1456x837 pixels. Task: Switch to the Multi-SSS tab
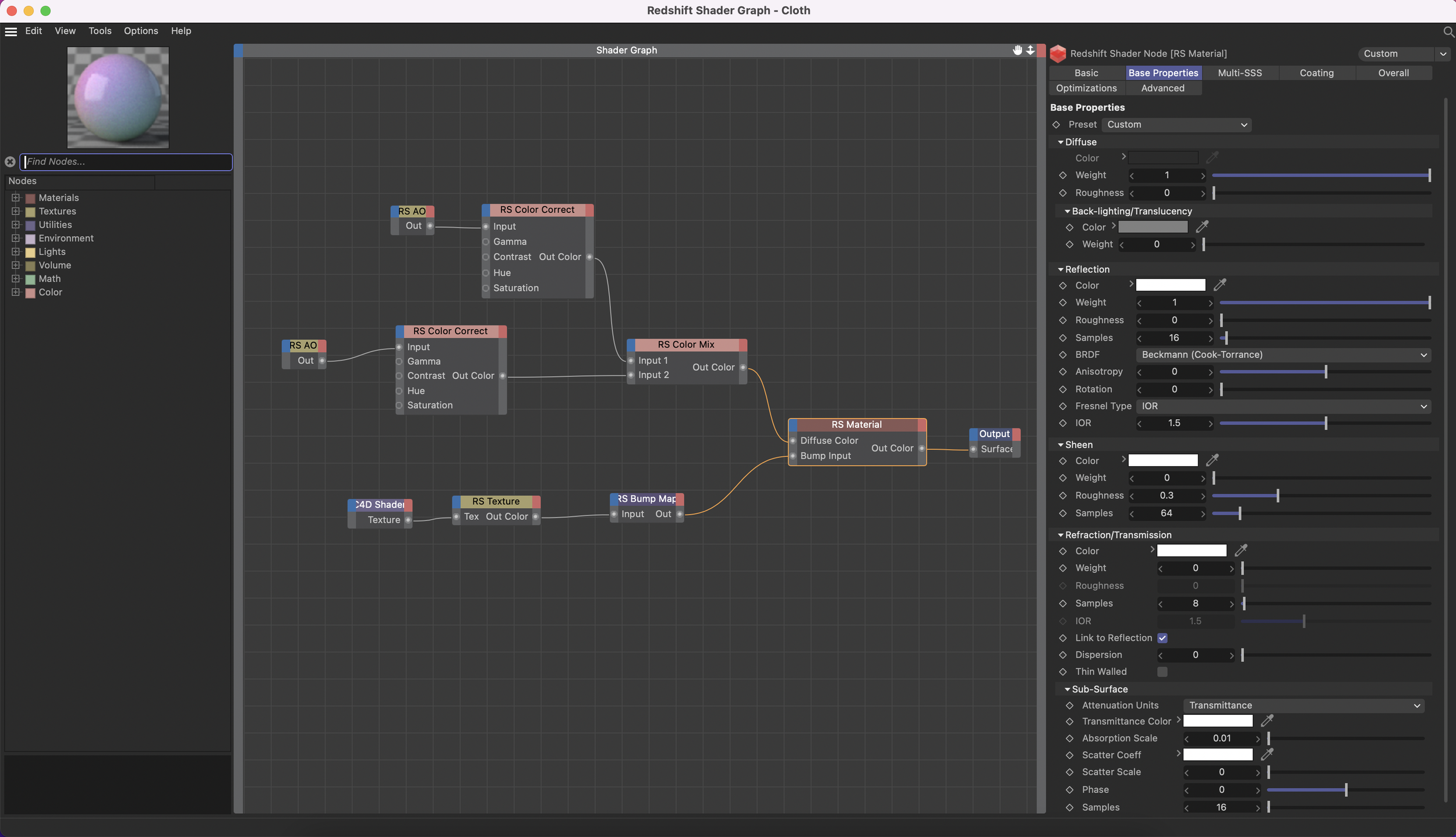click(1239, 73)
